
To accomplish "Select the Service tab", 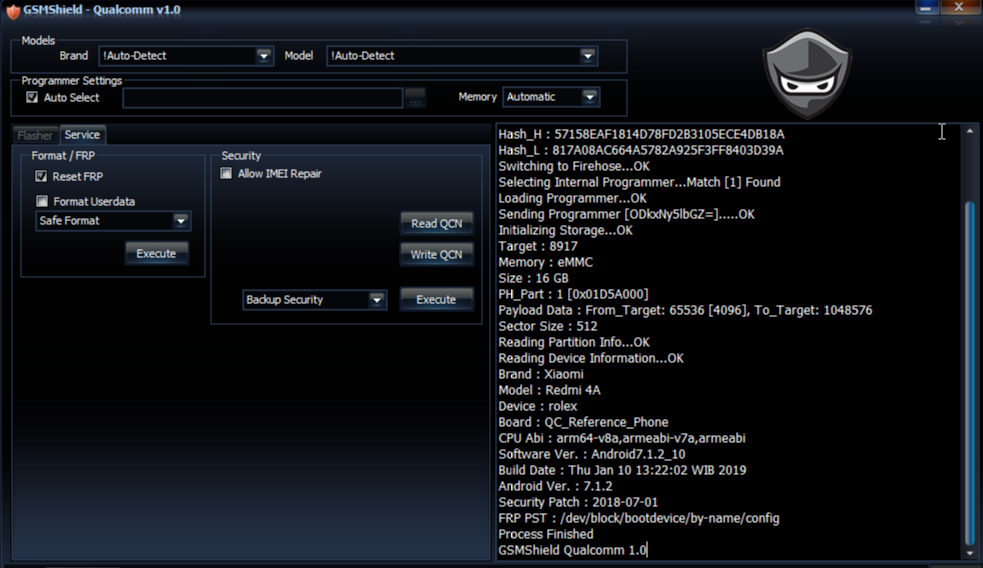I will [82, 135].
